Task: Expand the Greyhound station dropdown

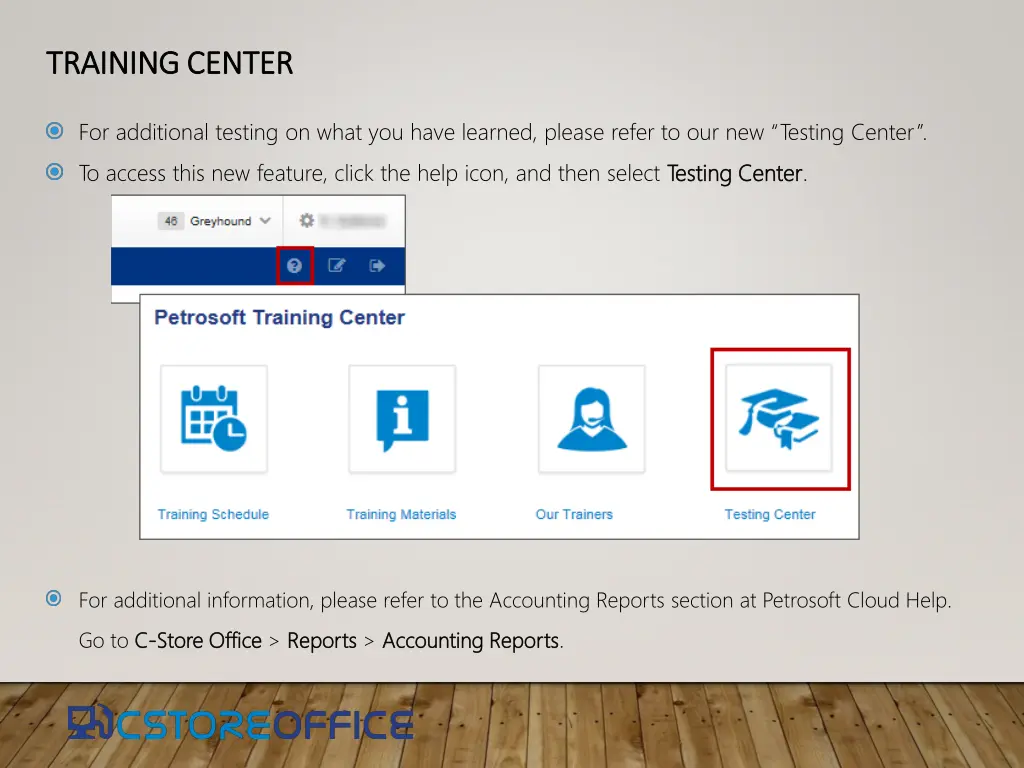Action: click(x=230, y=221)
